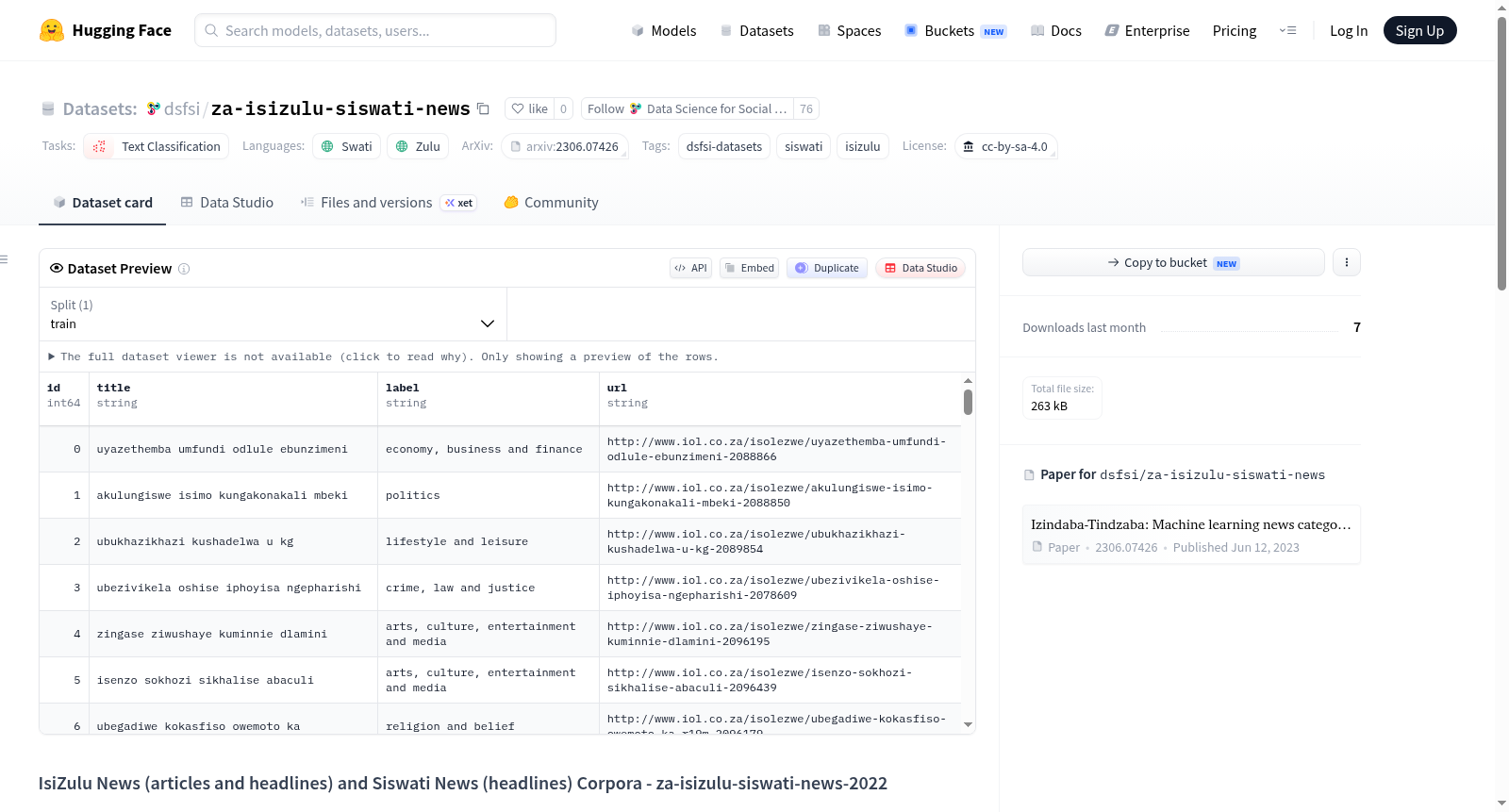Click the cc-by-sa-4.0 license tag

pos(1005,146)
